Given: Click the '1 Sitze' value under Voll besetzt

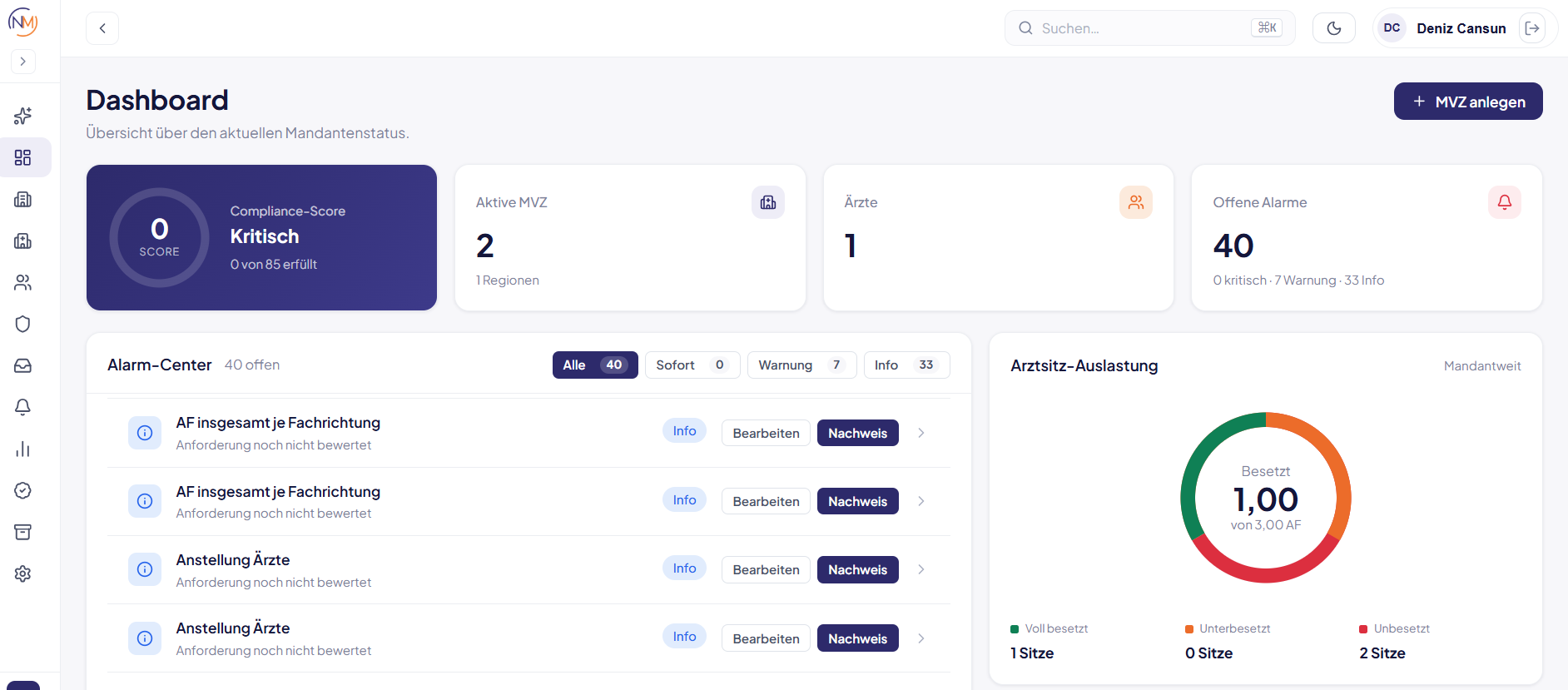Looking at the screenshot, I should (1032, 653).
